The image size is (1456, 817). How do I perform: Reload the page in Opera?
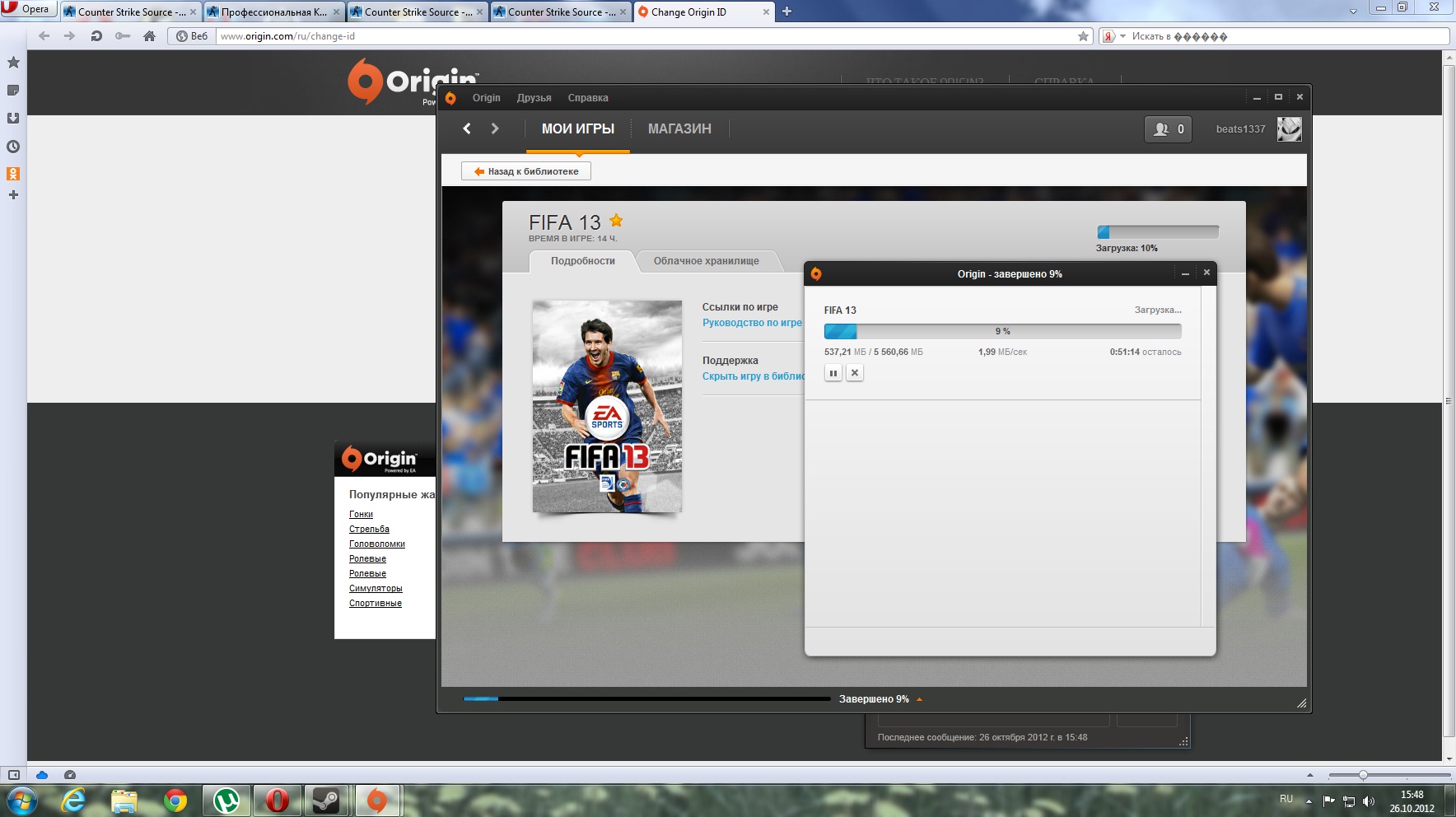coord(96,36)
